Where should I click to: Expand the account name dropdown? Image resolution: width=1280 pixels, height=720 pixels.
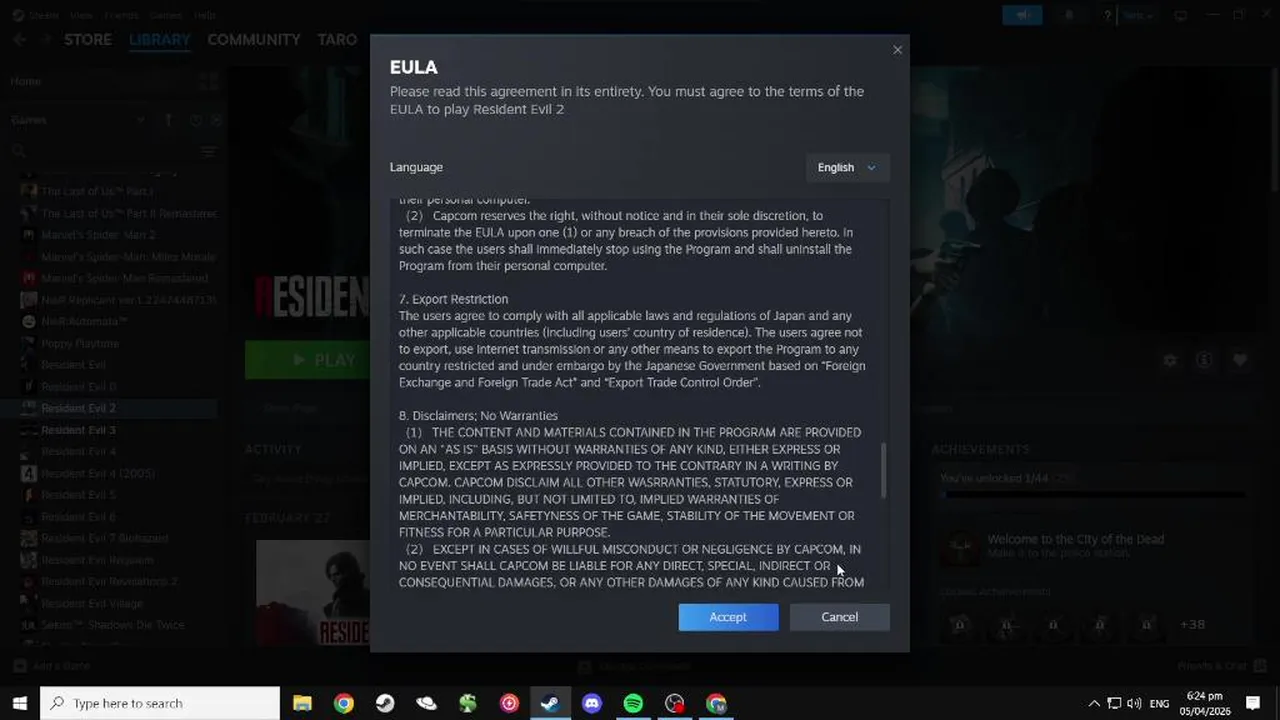[x=1138, y=15]
